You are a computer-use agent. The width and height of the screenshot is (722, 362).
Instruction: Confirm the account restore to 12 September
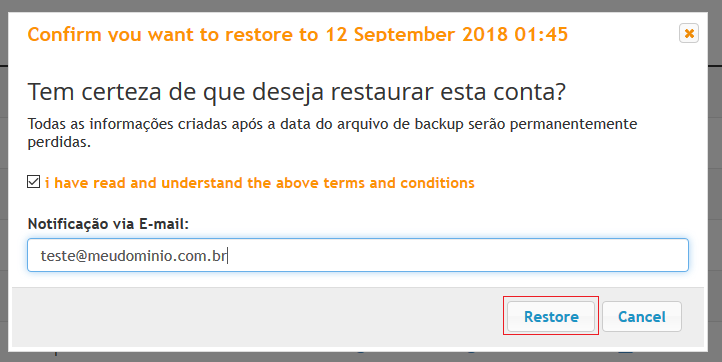(x=551, y=316)
